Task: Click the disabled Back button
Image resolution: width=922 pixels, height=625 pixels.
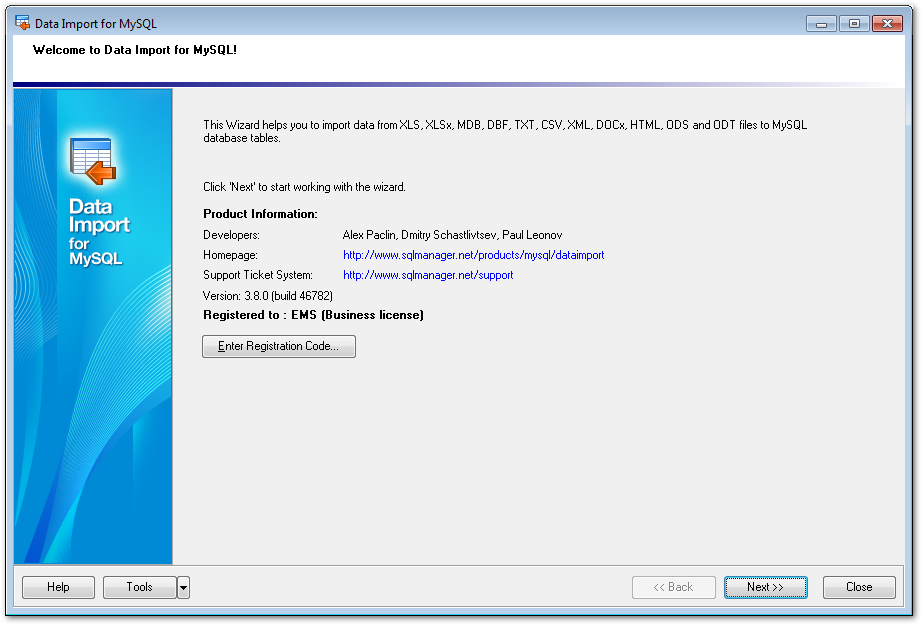Action: click(x=673, y=587)
